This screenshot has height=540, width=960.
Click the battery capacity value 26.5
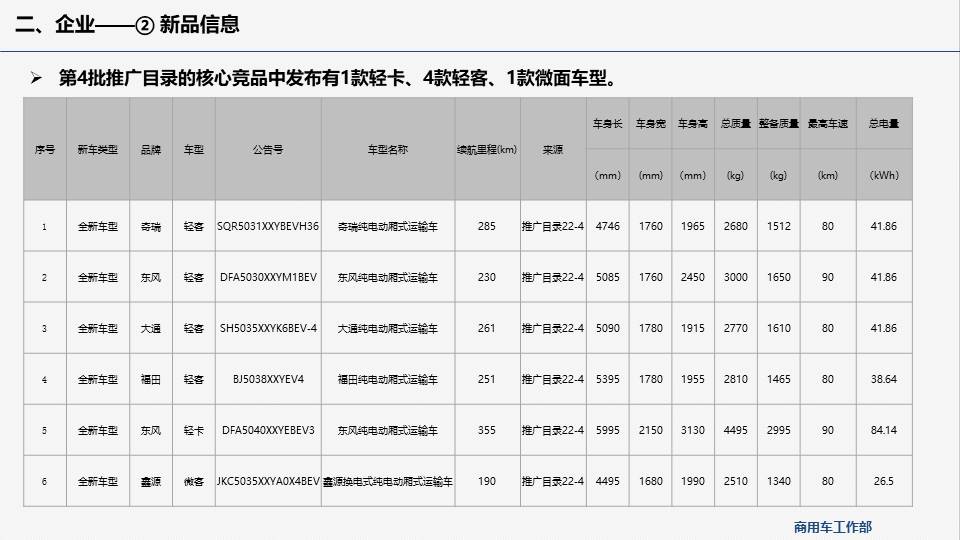[x=883, y=481]
